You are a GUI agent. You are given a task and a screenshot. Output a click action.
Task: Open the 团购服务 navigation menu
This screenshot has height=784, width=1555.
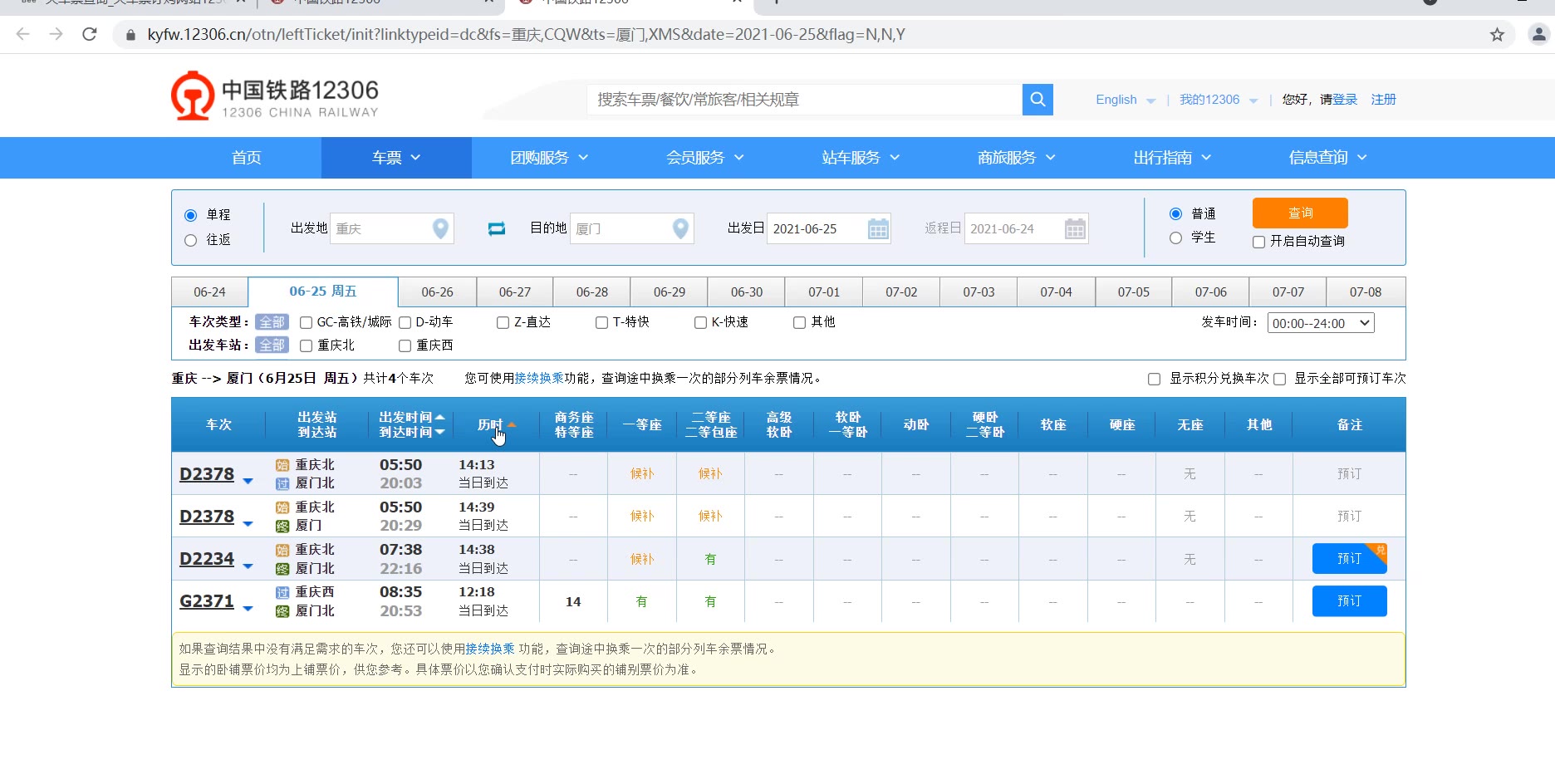coord(548,158)
